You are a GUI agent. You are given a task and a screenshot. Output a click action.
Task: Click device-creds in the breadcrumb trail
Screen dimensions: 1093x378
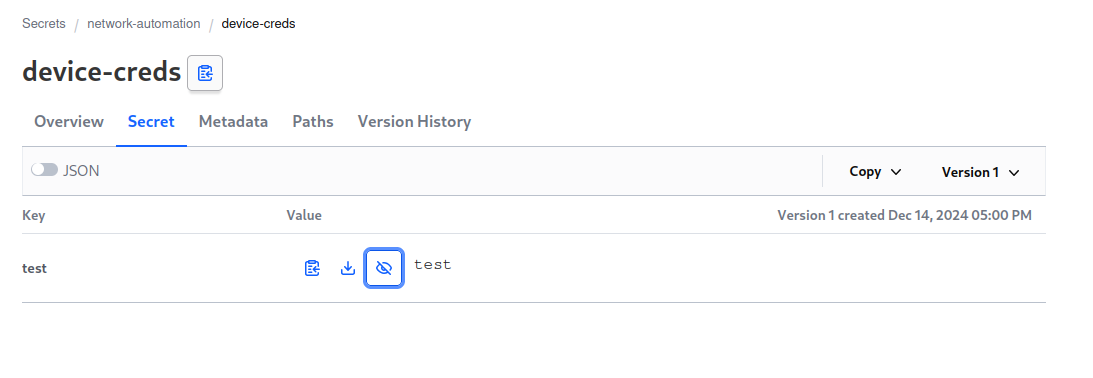pos(258,24)
